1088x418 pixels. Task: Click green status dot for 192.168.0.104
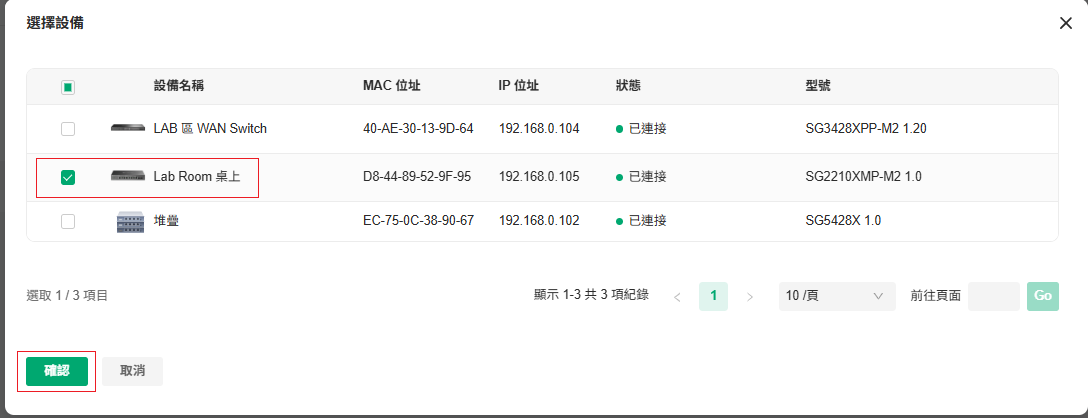click(x=619, y=129)
